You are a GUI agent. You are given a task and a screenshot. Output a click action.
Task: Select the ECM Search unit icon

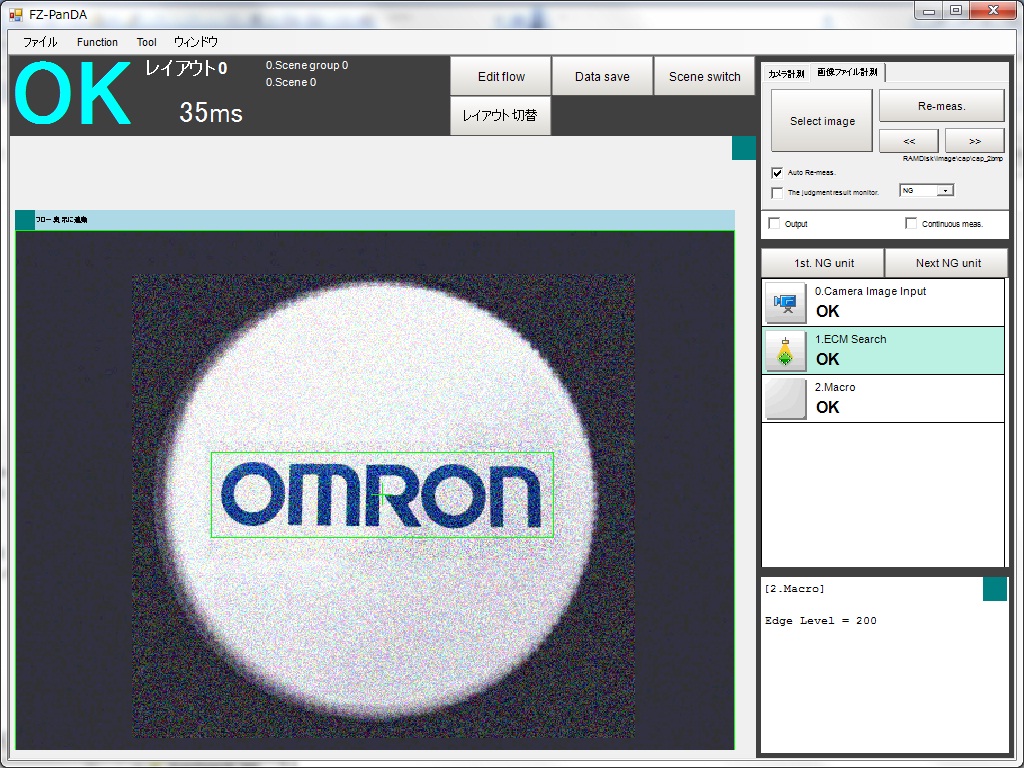(786, 351)
